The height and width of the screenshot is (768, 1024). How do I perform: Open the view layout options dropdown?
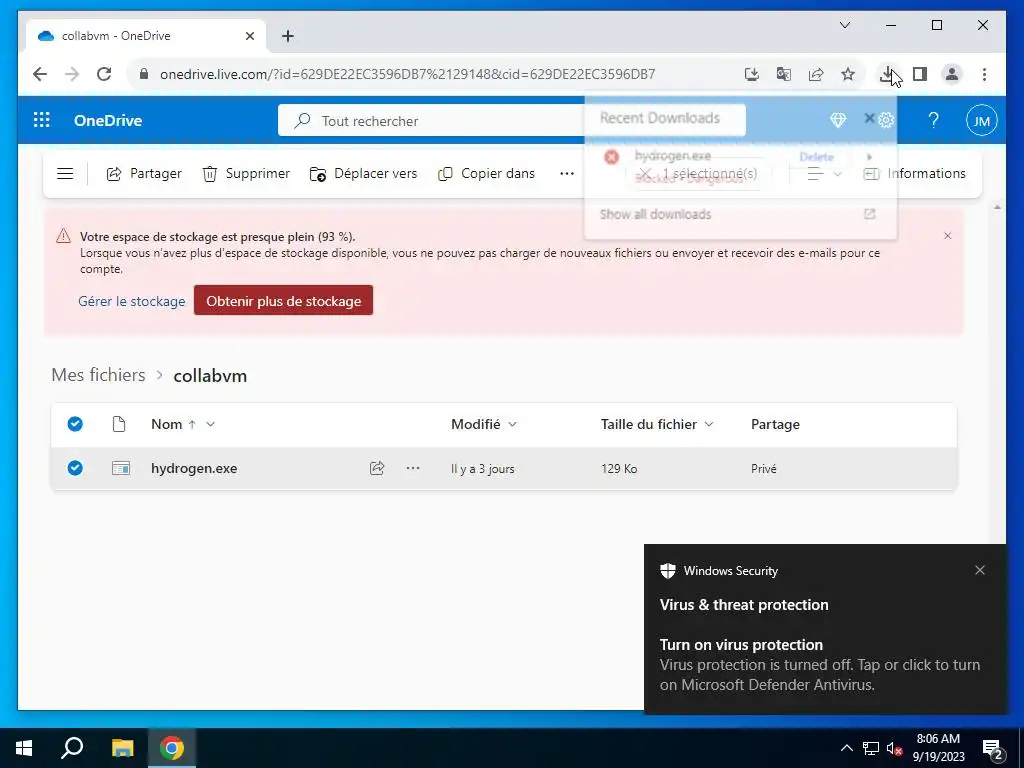pos(824,174)
